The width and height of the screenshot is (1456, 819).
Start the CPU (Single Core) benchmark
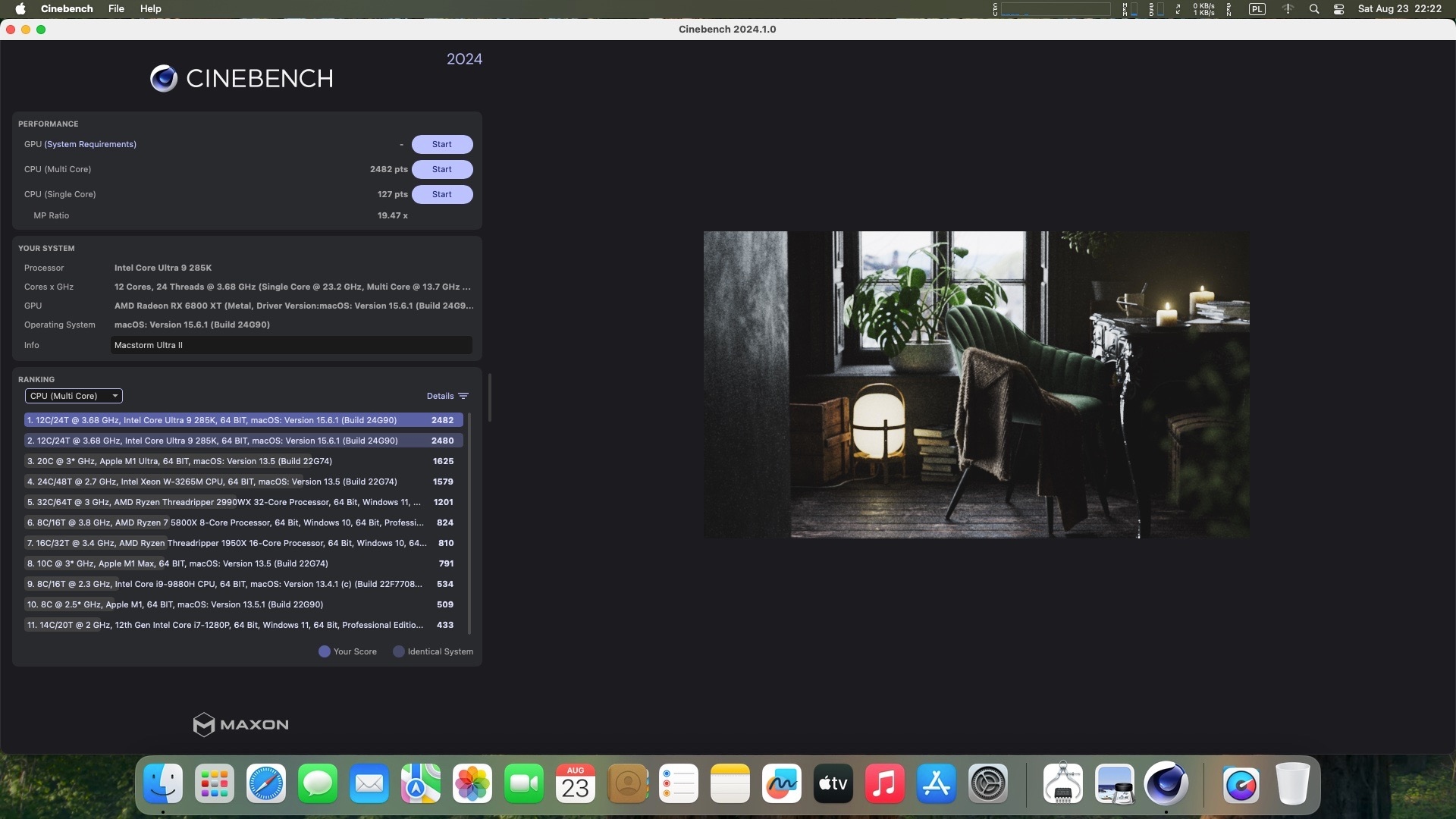click(442, 194)
